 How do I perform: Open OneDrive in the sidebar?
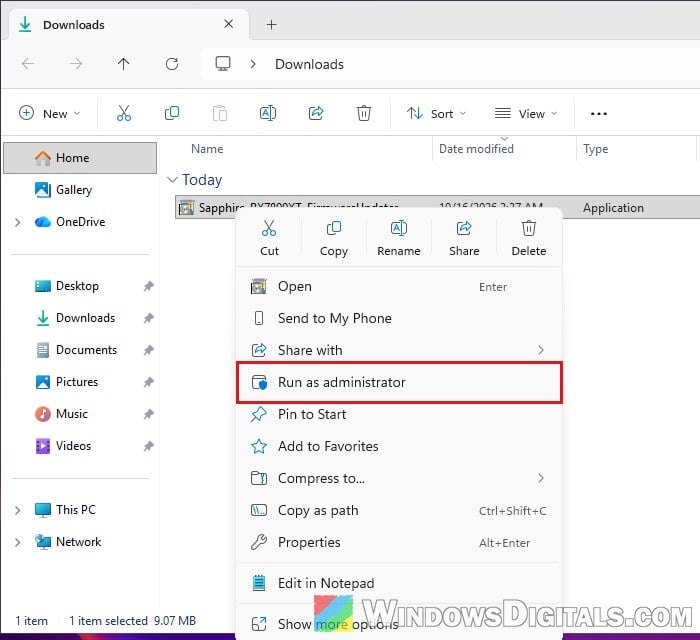(x=80, y=222)
